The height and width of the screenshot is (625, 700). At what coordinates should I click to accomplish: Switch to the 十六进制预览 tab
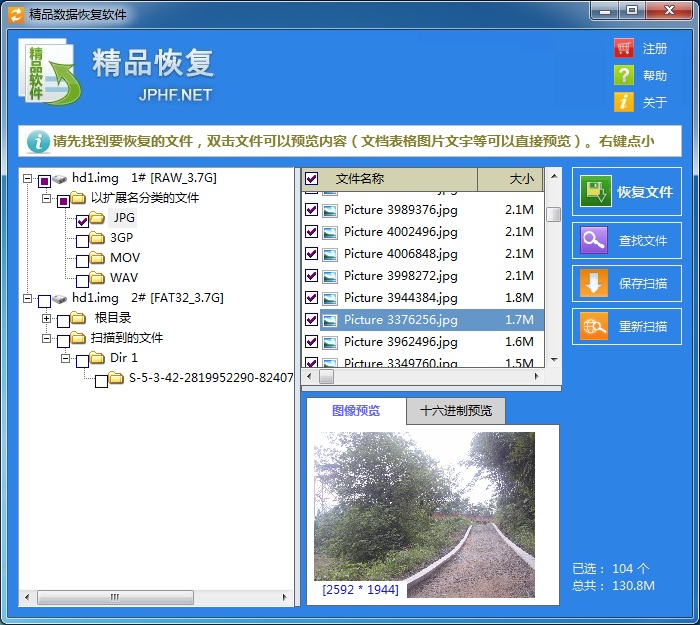[x=456, y=411]
